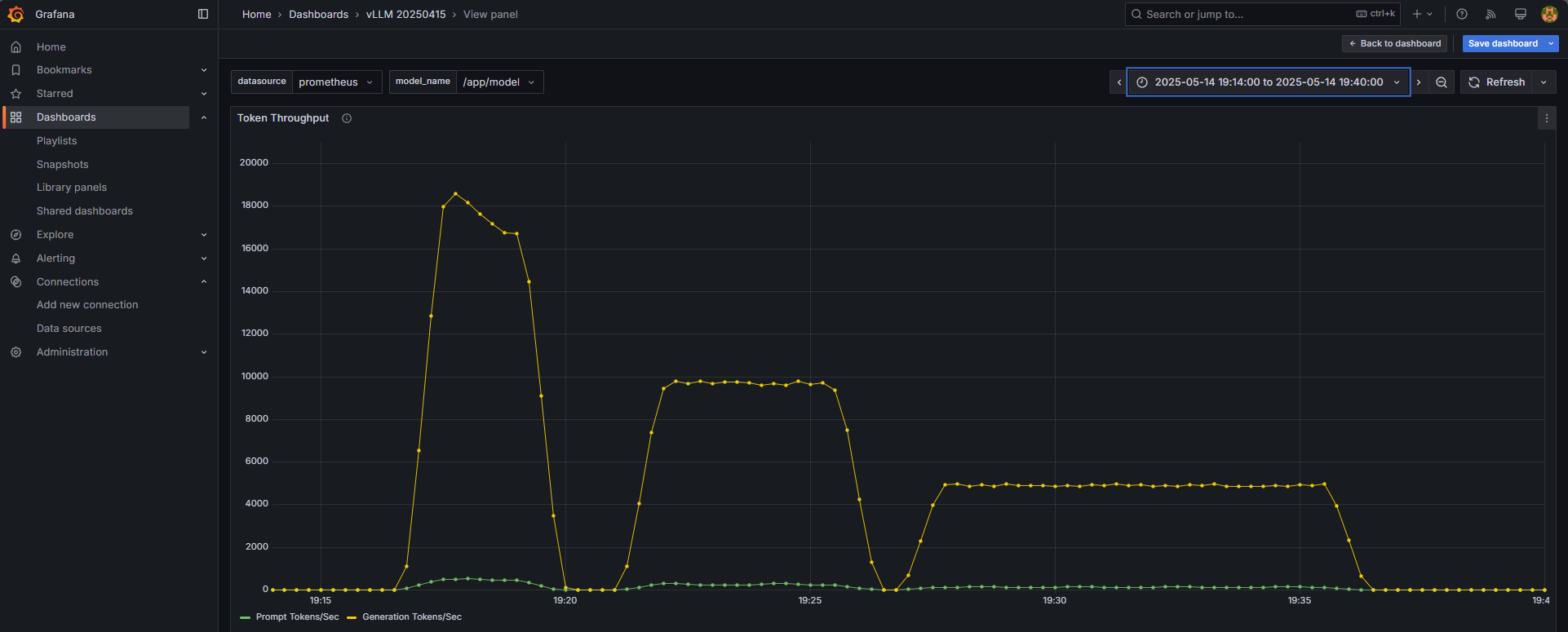Open Alerting in the sidebar
Viewport: 1568px width, 632px height.
[x=55, y=259]
